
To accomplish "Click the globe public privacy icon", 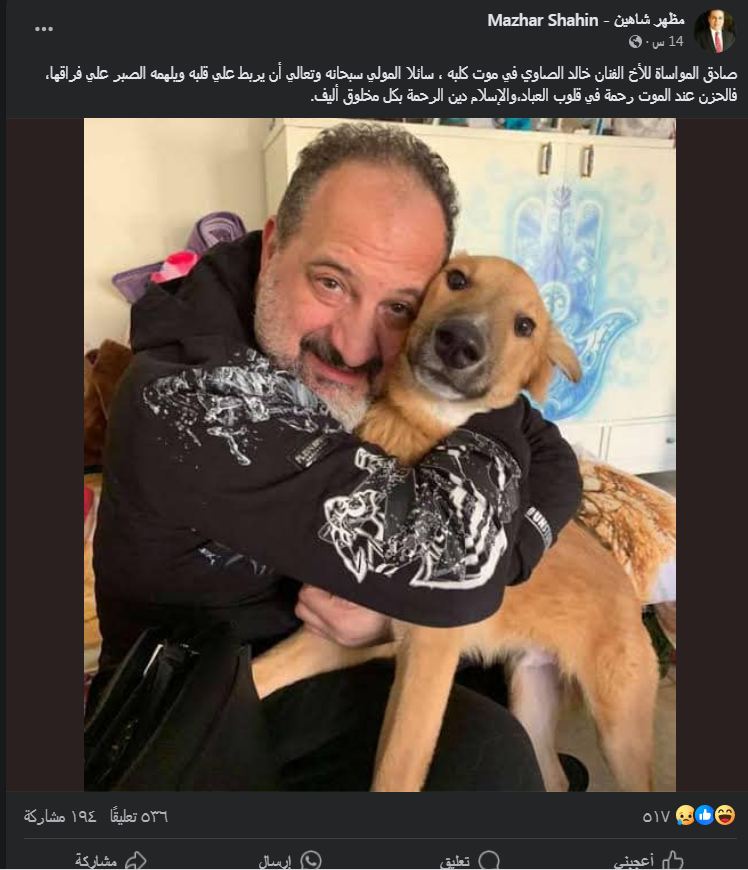I will [x=635, y=42].
